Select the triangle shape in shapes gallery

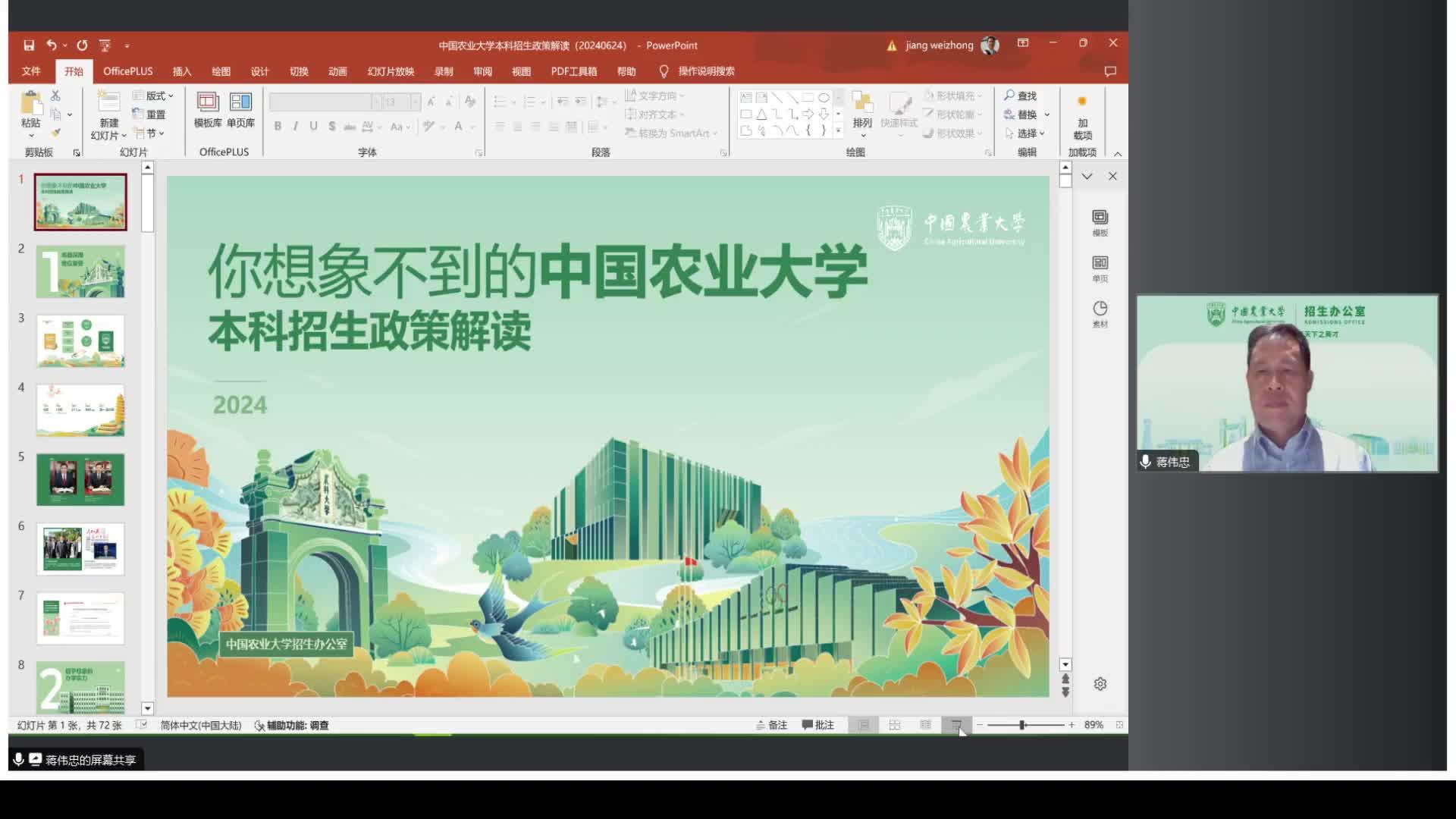[x=761, y=115]
